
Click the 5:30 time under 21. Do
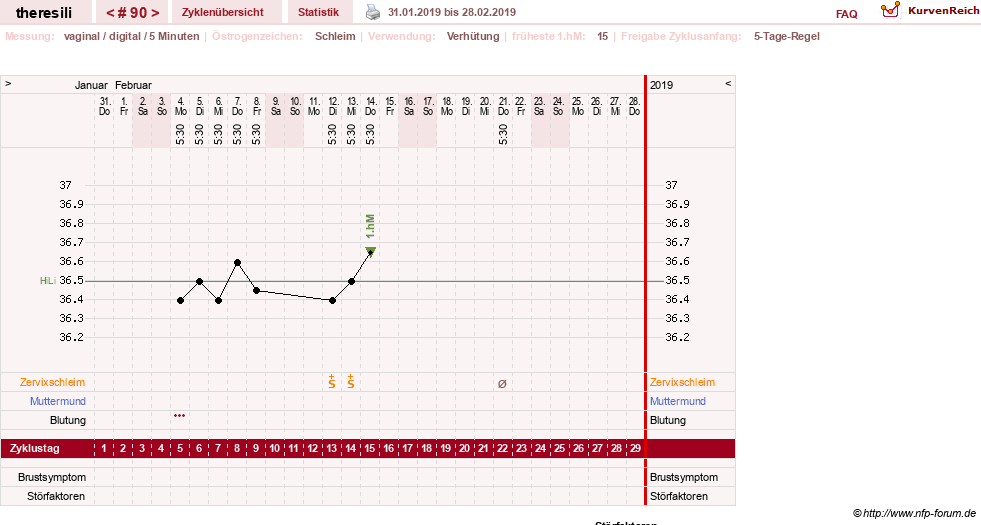[504, 134]
